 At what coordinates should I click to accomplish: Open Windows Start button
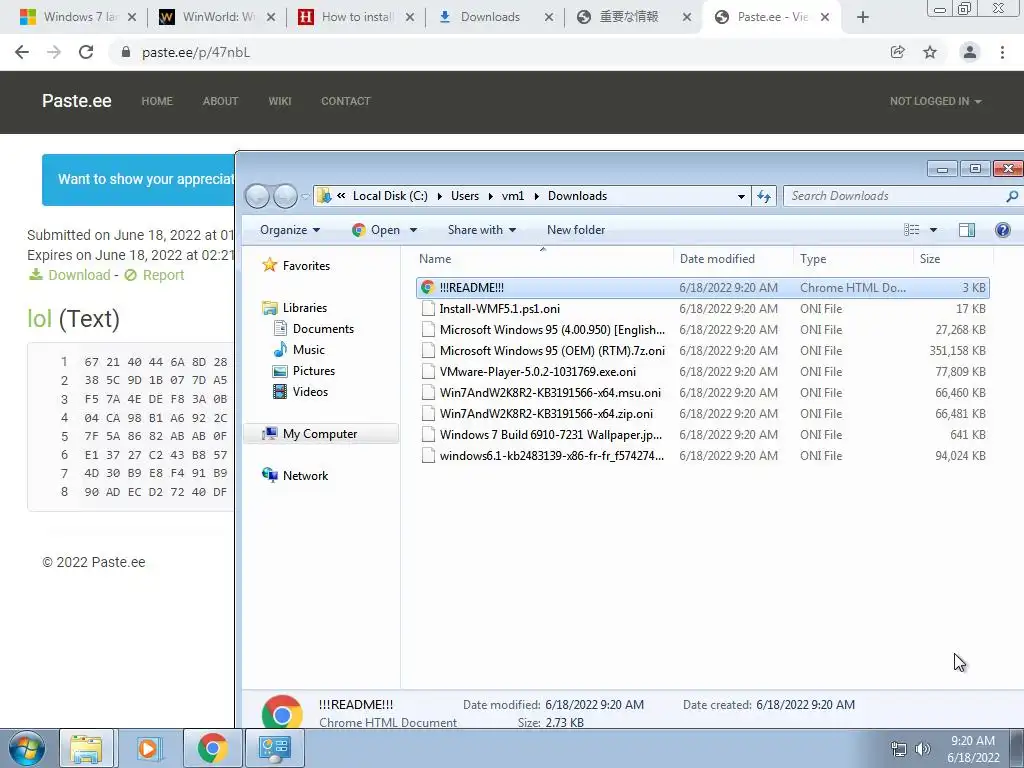(27, 748)
